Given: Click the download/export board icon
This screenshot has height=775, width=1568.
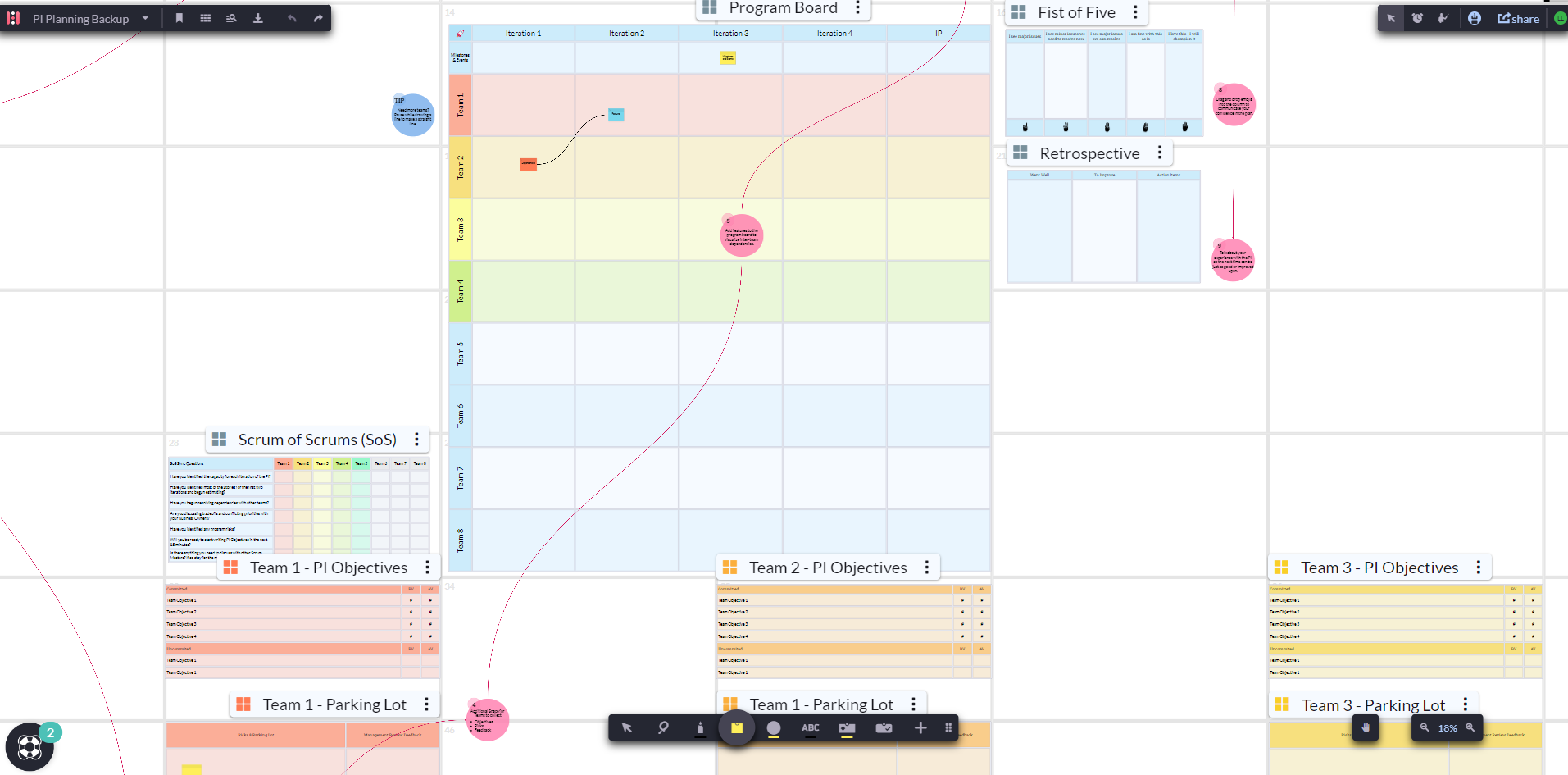Looking at the screenshot, I should pos(258,18).
